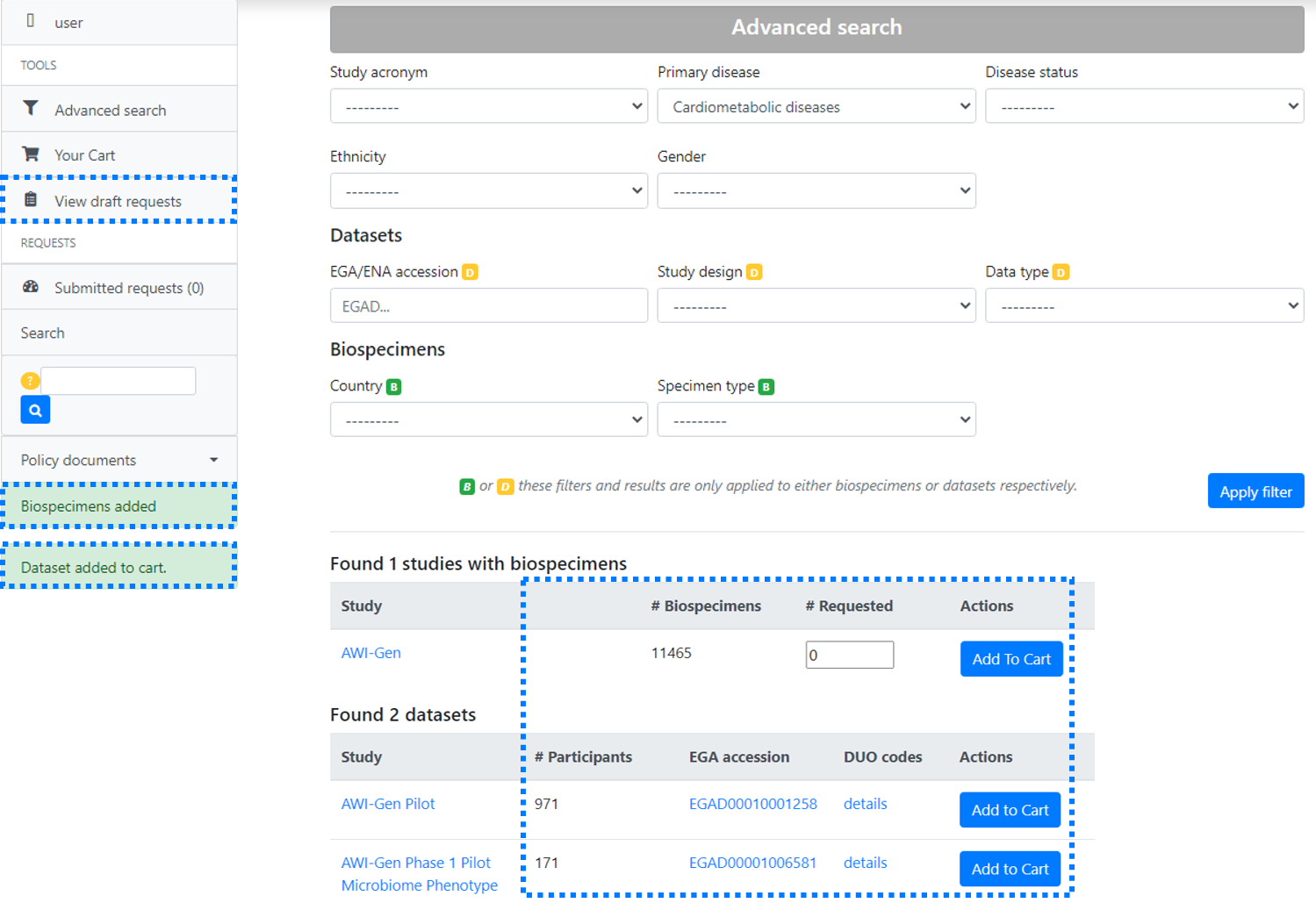Click the Advanced search header banner
Screen dimensions: 1316x903
[x=816, y=29]
